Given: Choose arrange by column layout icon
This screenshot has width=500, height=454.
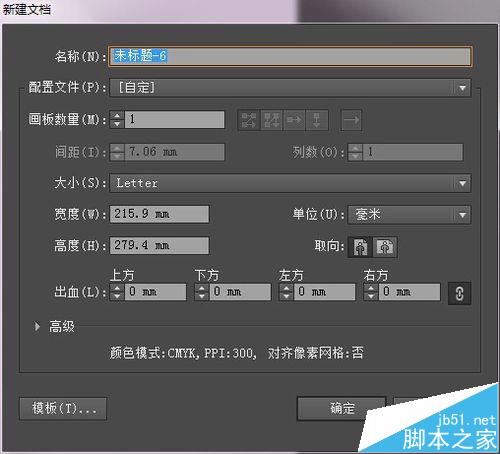Looking at the screenshot, I should [317, 120].
